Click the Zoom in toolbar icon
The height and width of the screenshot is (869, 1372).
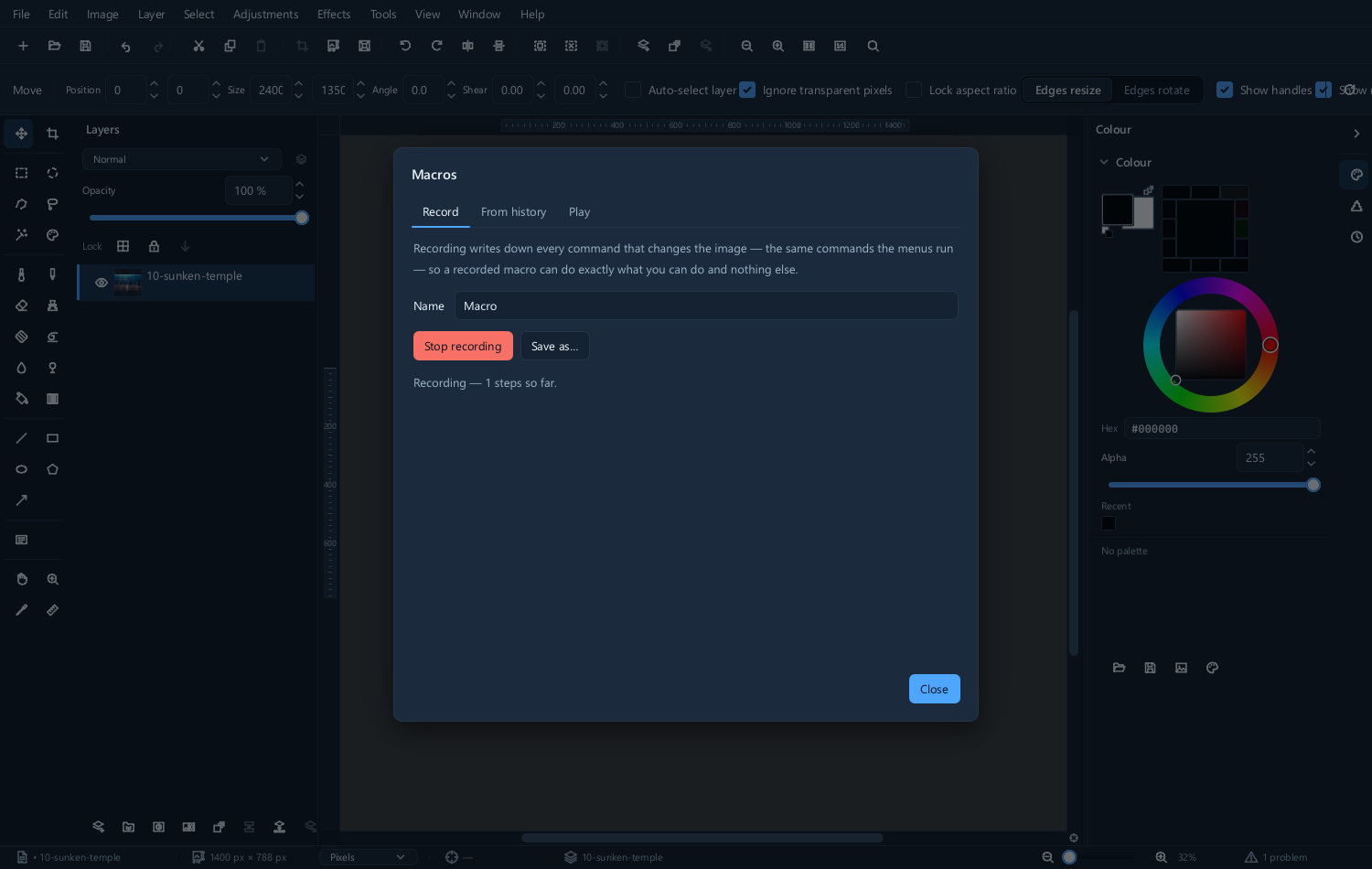point(777,46)
